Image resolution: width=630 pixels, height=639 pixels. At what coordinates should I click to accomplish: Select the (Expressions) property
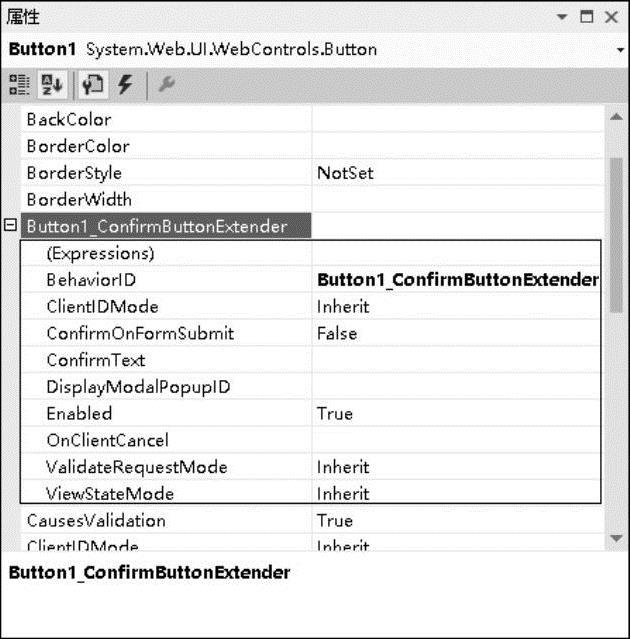tap(166, 253)
